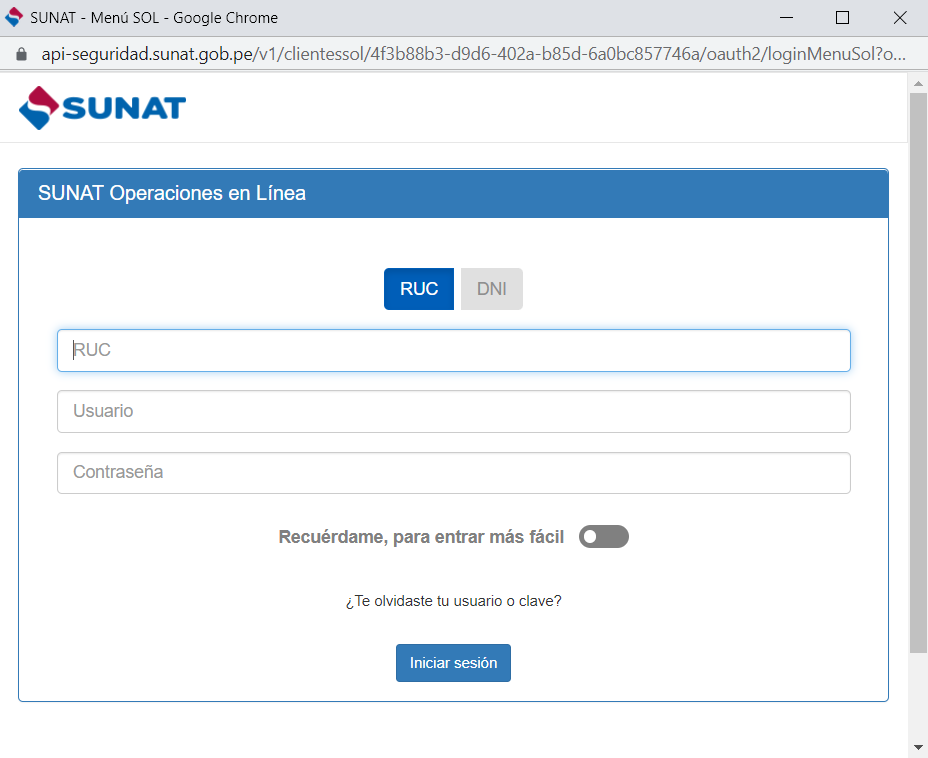The width and height of the screenshot is (928, 758).
Task: Click the Usuario input field
Action: point(453,411)
